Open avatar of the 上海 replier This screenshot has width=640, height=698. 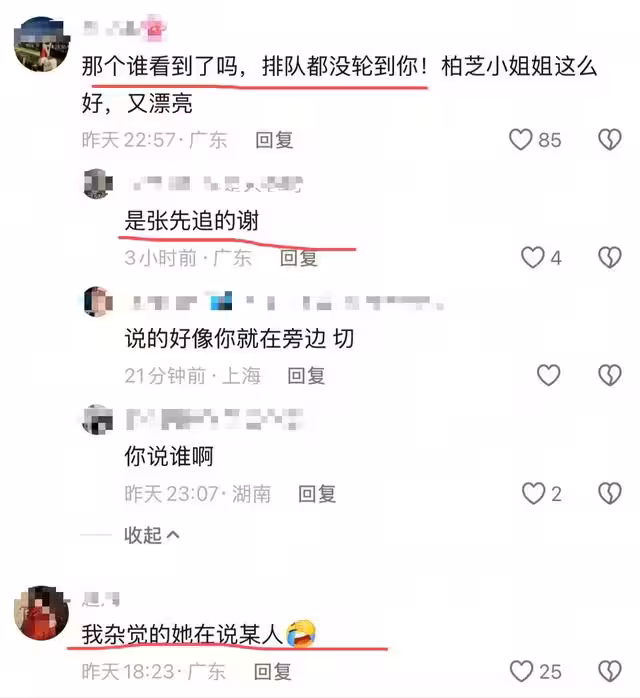pos(98,302)
